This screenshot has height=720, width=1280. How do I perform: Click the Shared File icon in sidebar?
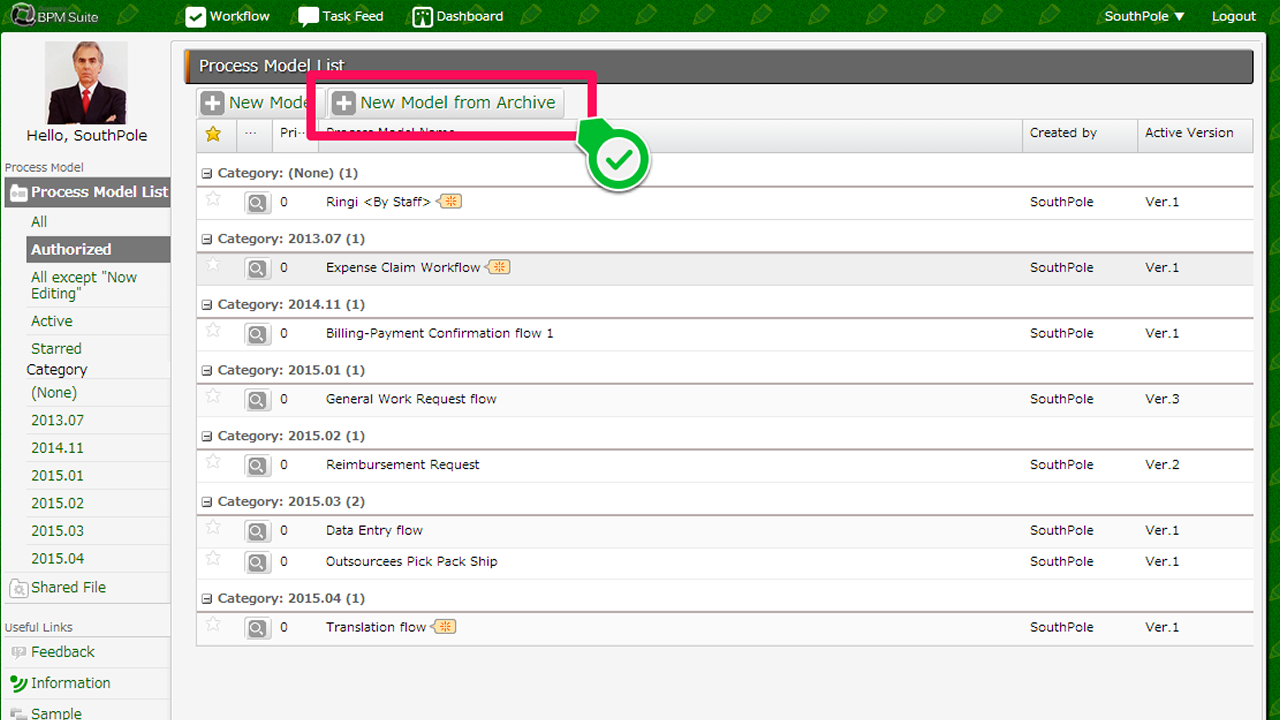click(x=17, y=589)
